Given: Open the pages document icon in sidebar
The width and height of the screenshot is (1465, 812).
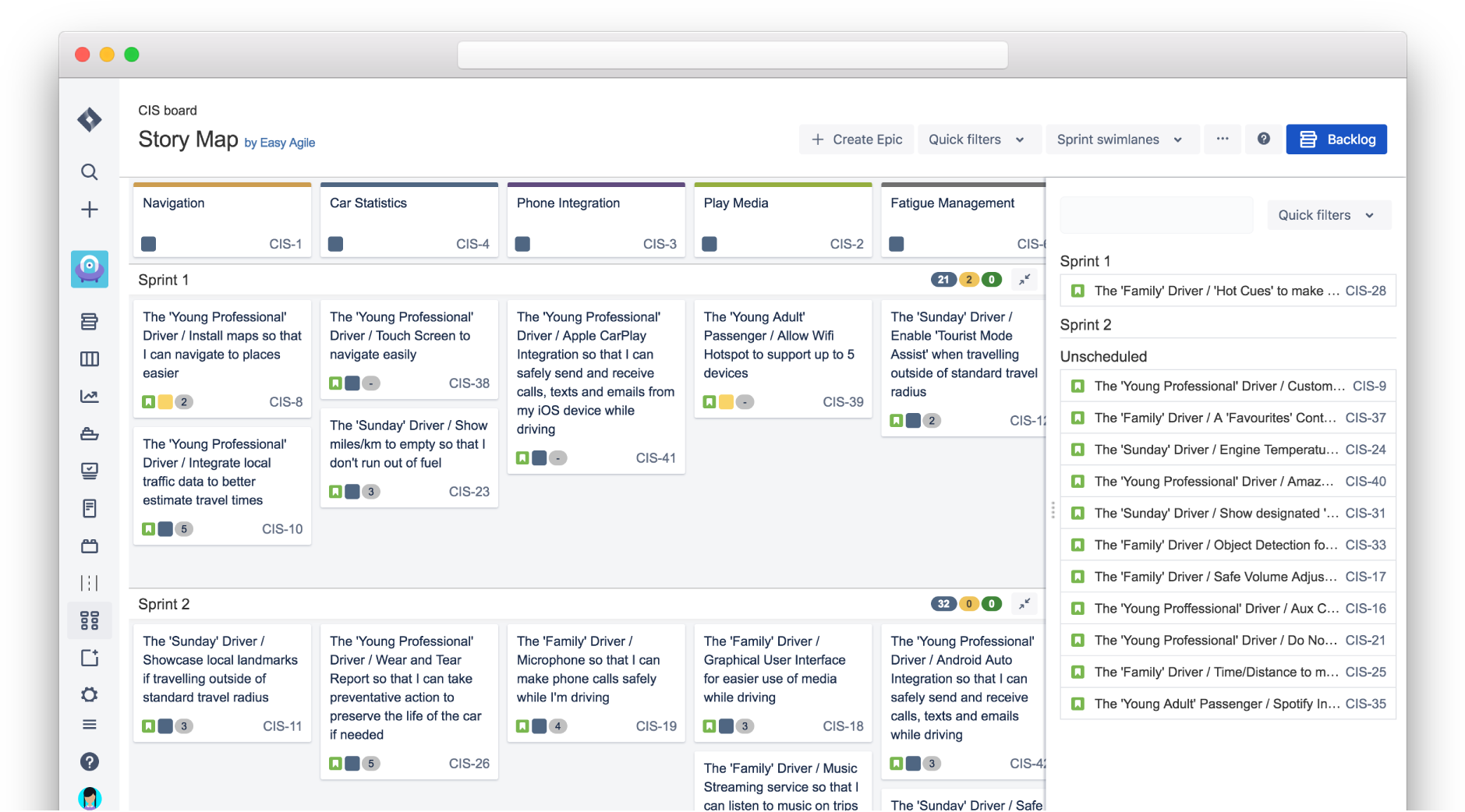Looking at the screenshot, I should 90,508.
